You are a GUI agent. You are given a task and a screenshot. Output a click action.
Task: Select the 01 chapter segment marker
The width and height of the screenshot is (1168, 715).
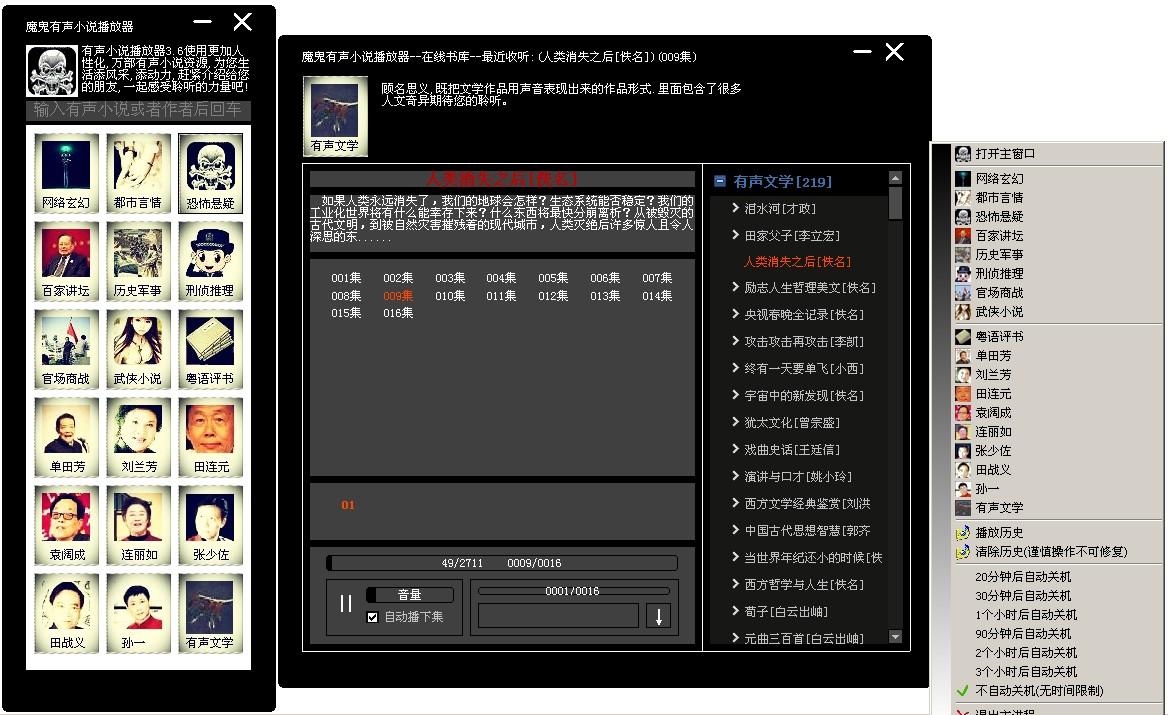348,505
